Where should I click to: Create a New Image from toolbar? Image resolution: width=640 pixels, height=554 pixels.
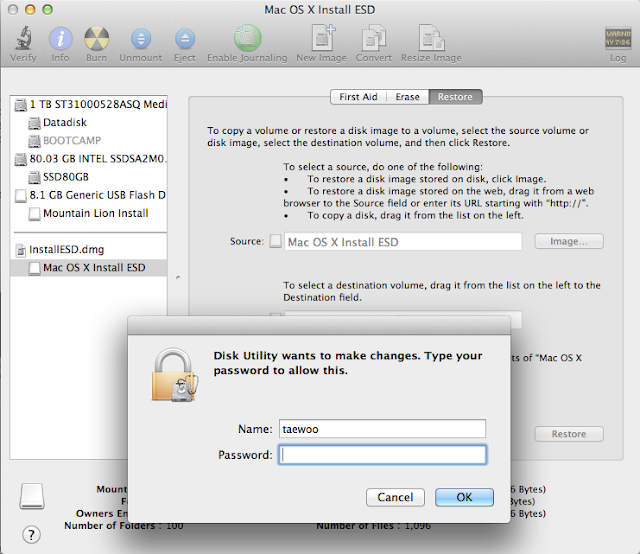tap(322, 38)
